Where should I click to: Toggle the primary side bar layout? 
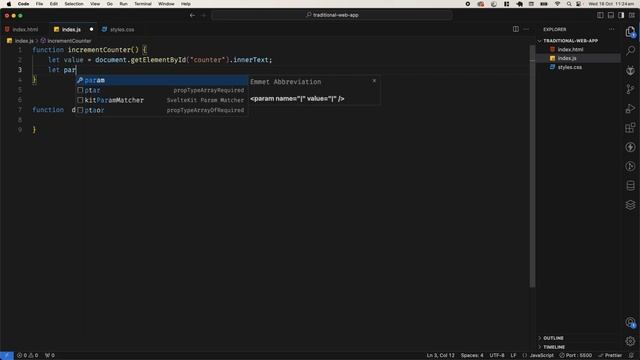pyautogui.click(x=600, y=15)
